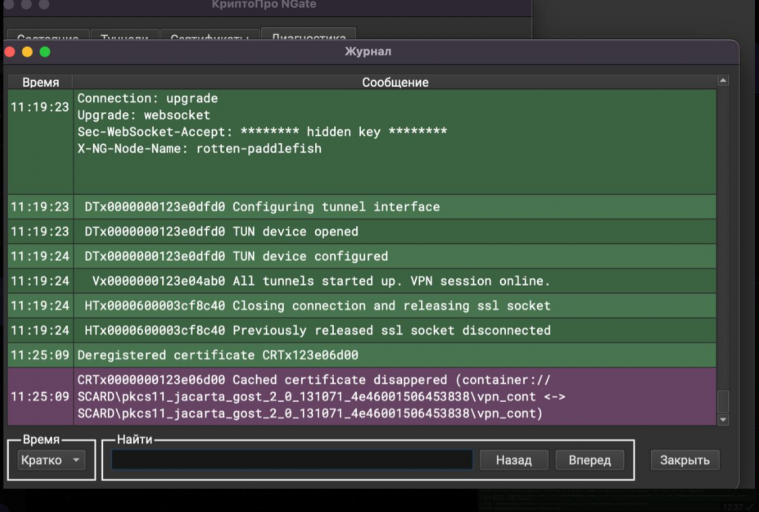Select the 'Configuring tunnel interface' log row
The image size is (759, 512).
362,207
